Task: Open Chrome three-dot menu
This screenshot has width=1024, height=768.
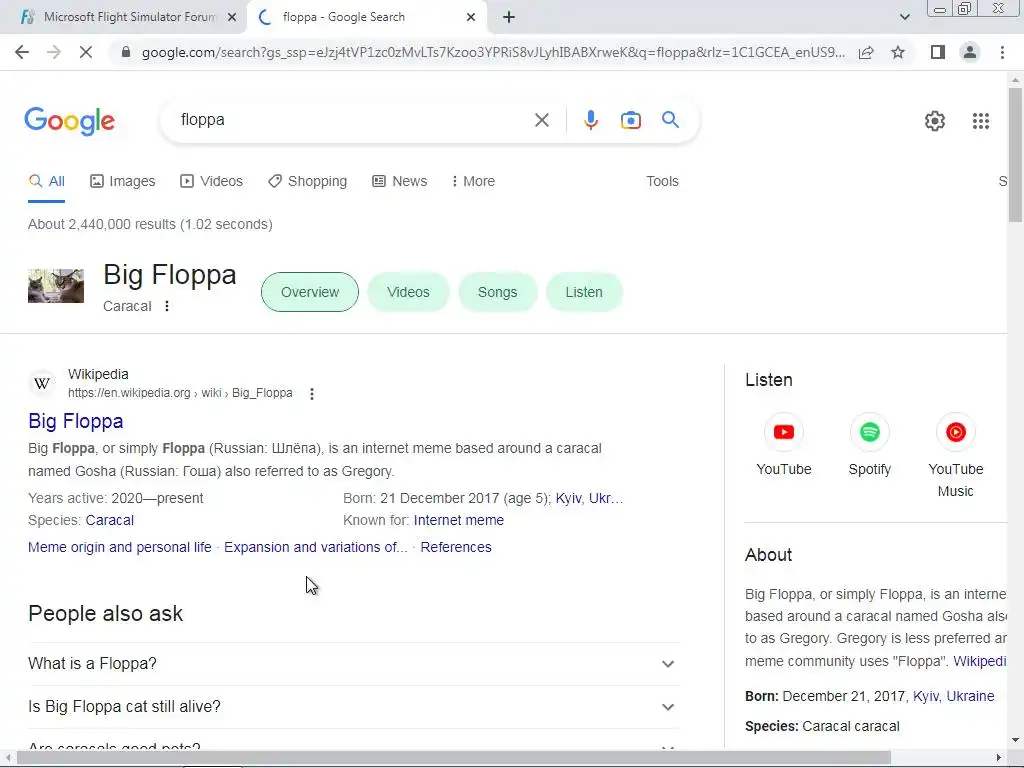Action: coord(1002,52)
